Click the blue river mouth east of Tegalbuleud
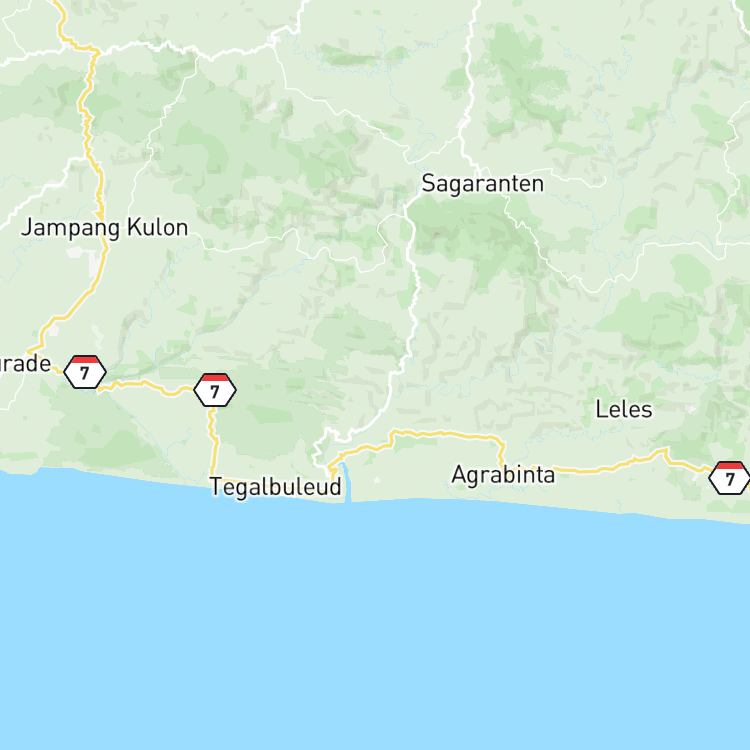Viewport: 750px width, 750px height. [346, 481]
